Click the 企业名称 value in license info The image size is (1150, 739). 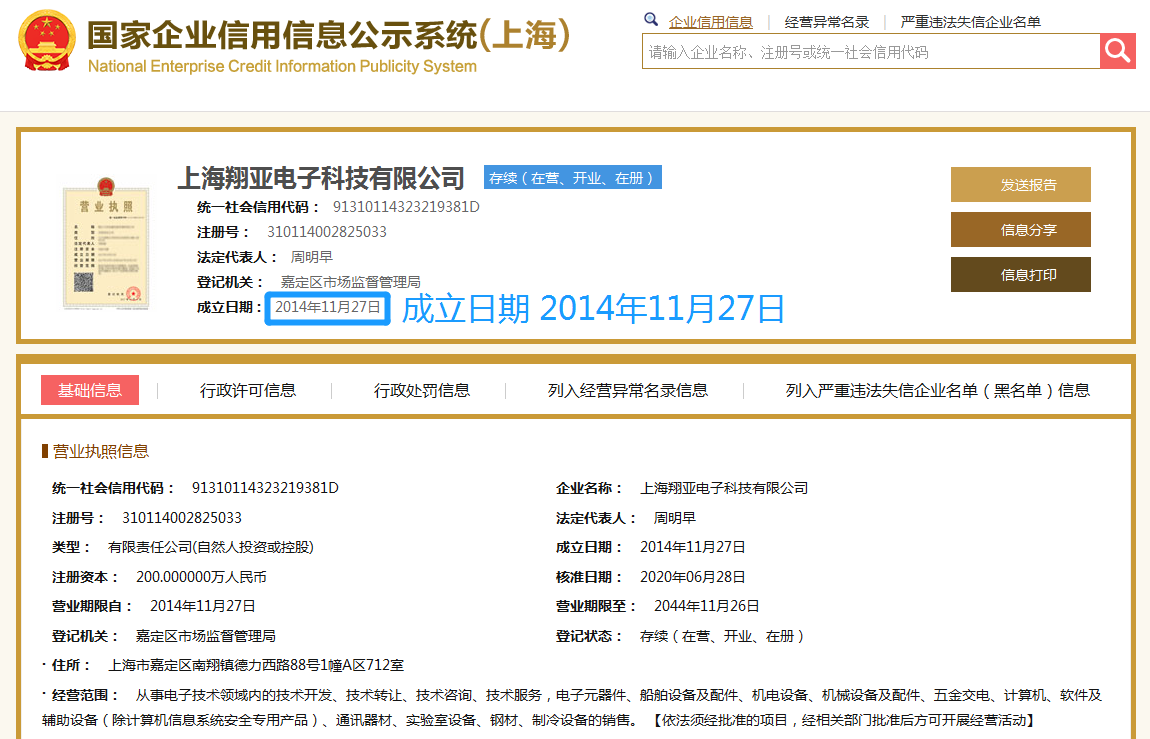pos(724,488)
